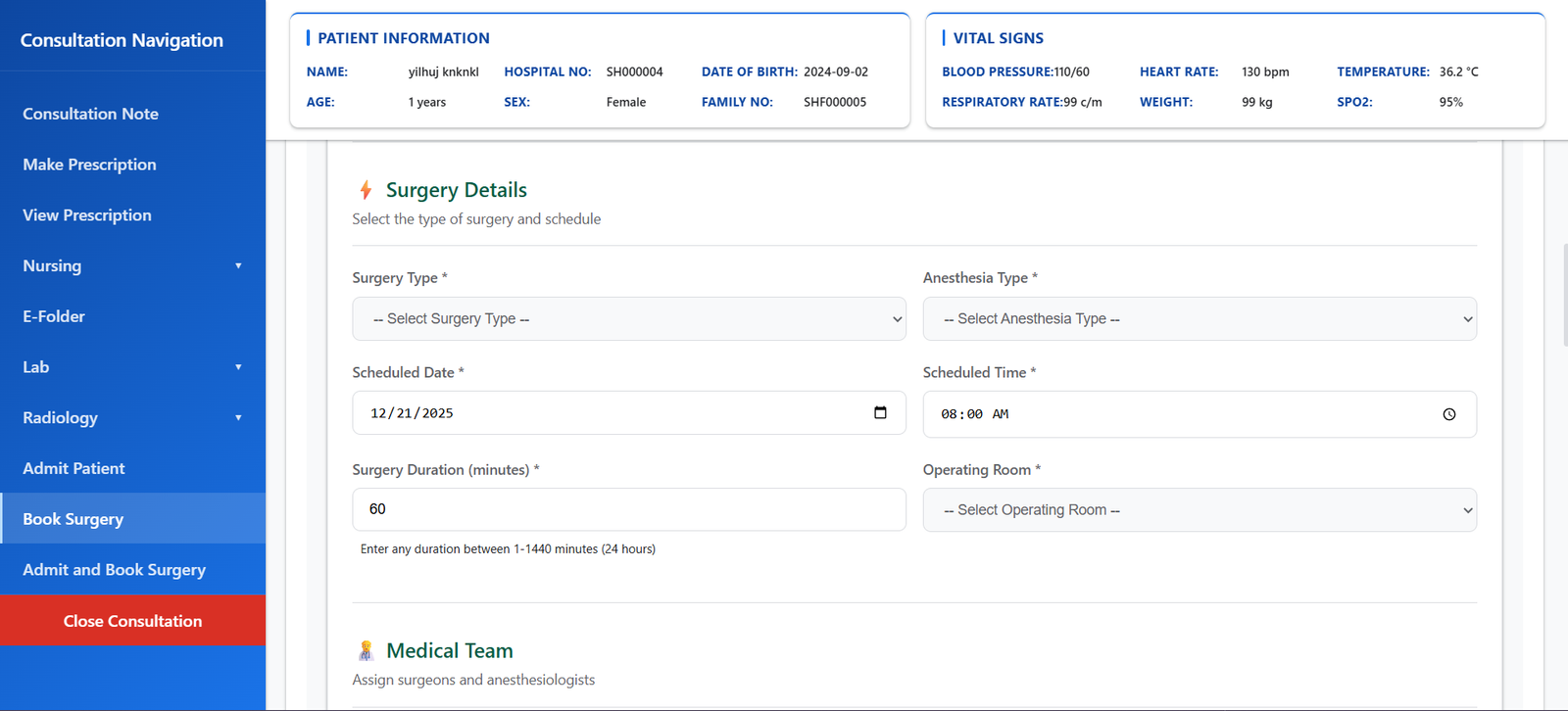The height and width of the screenshot is (711, 1568).
Task: Select View Prescription in the sidebar
Action: coord(87,215)
